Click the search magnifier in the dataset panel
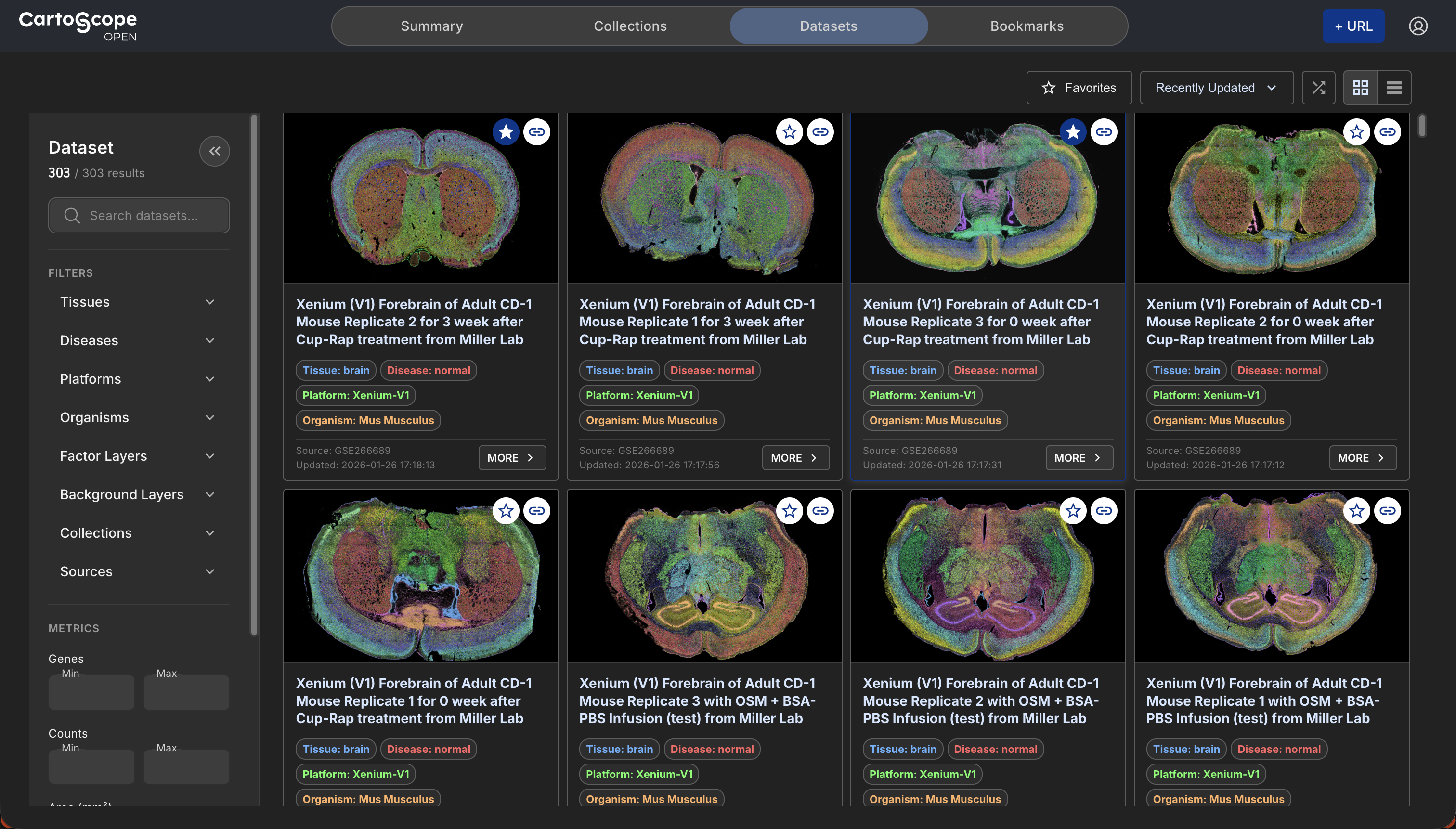The height and width of the screenshot is (829, 1456). [x=71, y=215]
